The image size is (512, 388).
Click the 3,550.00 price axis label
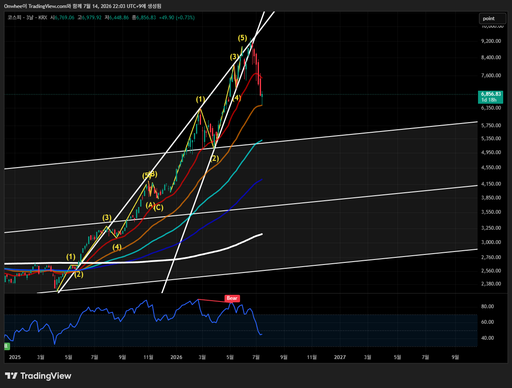[x=491, y=212]
